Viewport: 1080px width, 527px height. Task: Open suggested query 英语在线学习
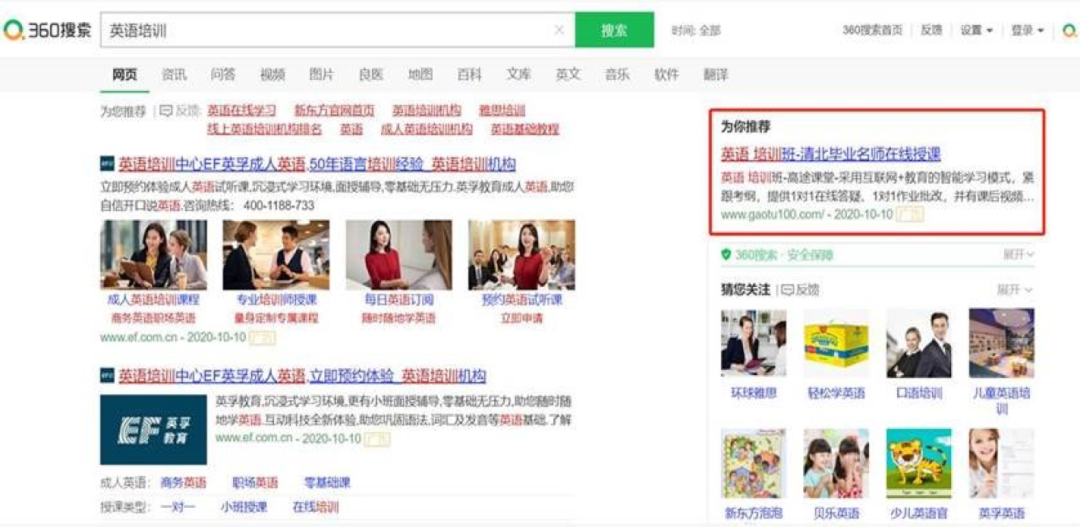tap(242, 110)
